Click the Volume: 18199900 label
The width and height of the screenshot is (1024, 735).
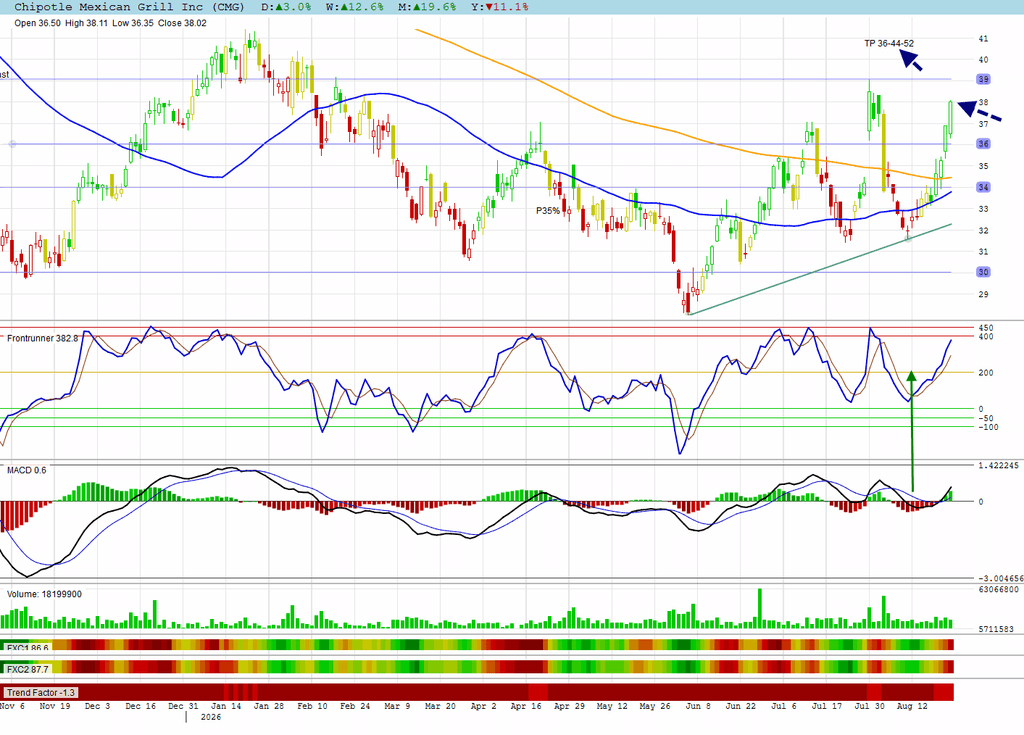click(44, 595)
